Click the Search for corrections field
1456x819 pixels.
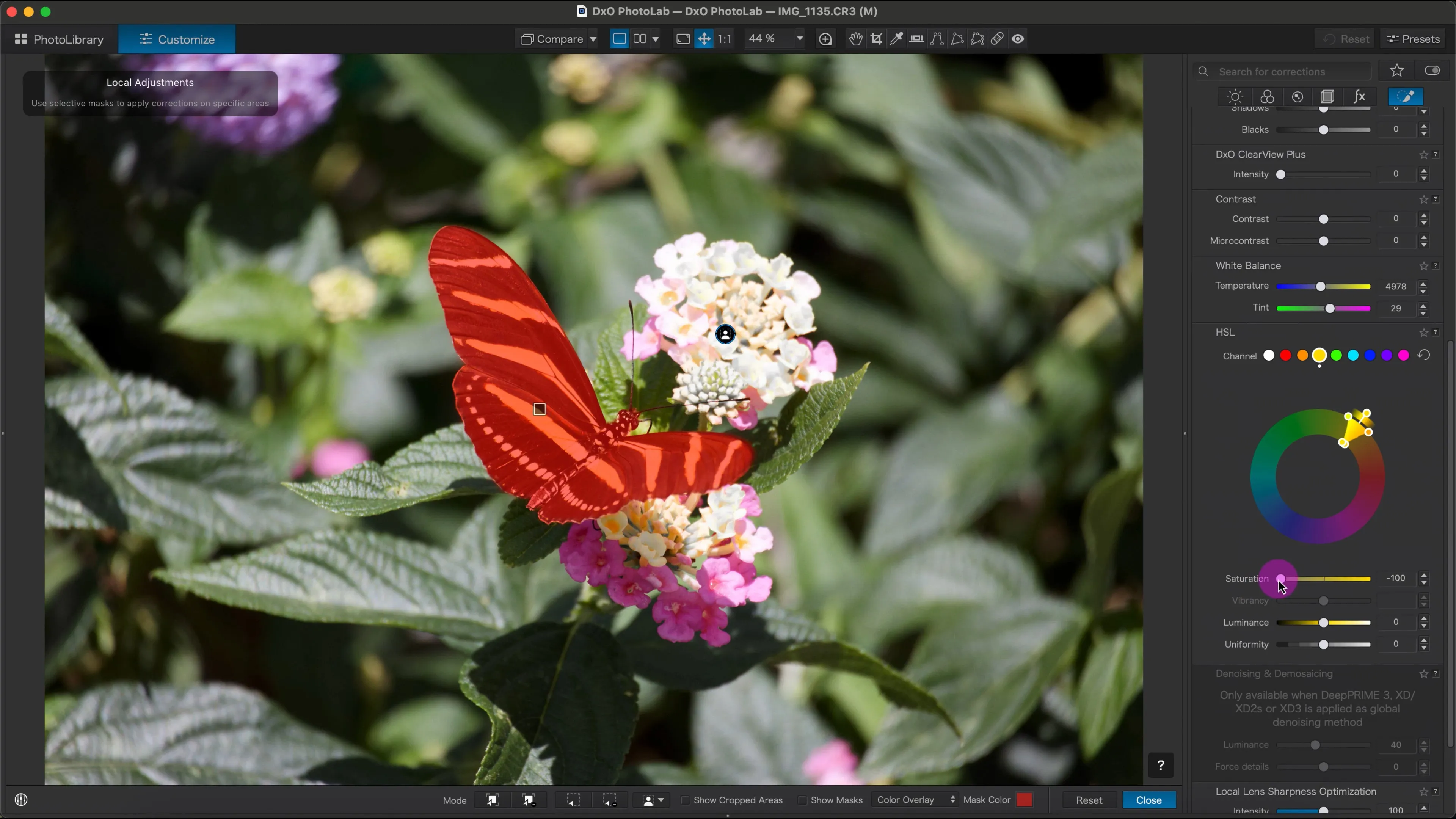tap(1289, 71)
